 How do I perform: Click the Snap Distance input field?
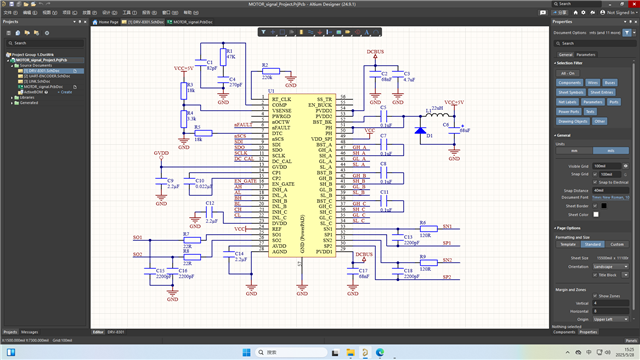coord(611,190)
